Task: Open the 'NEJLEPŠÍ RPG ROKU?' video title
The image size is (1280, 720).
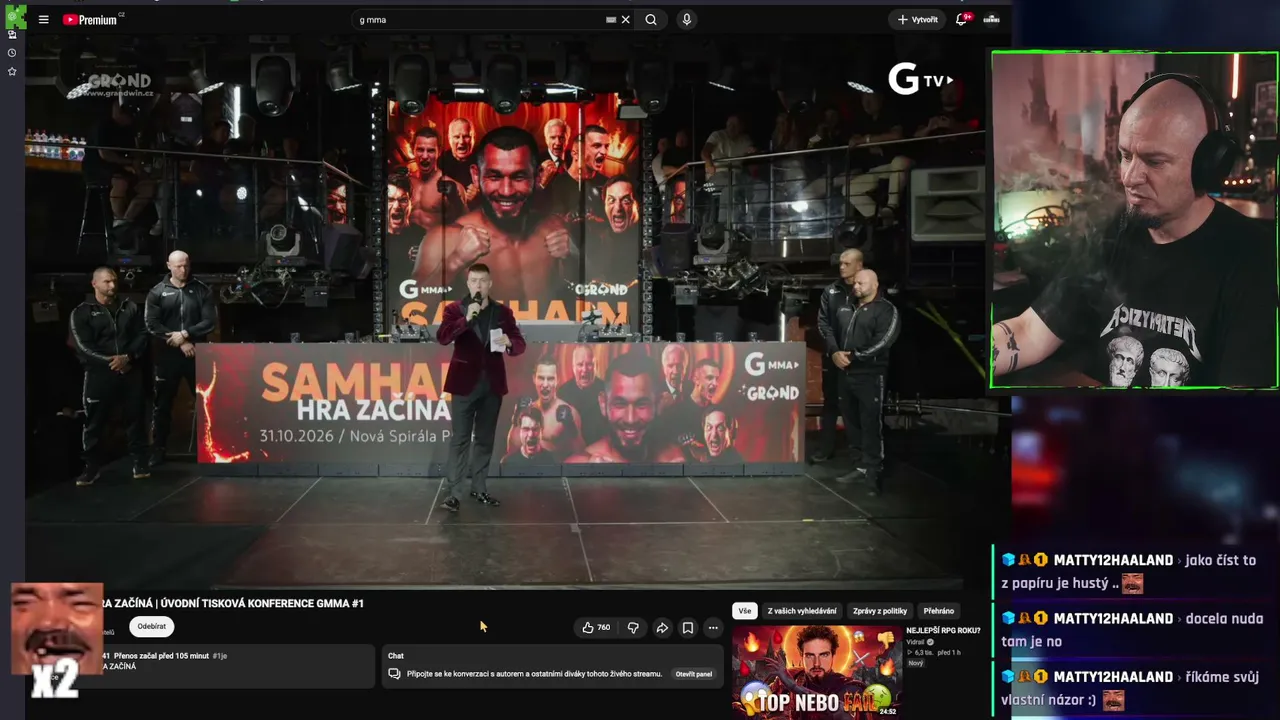Action: coord(943,630)
